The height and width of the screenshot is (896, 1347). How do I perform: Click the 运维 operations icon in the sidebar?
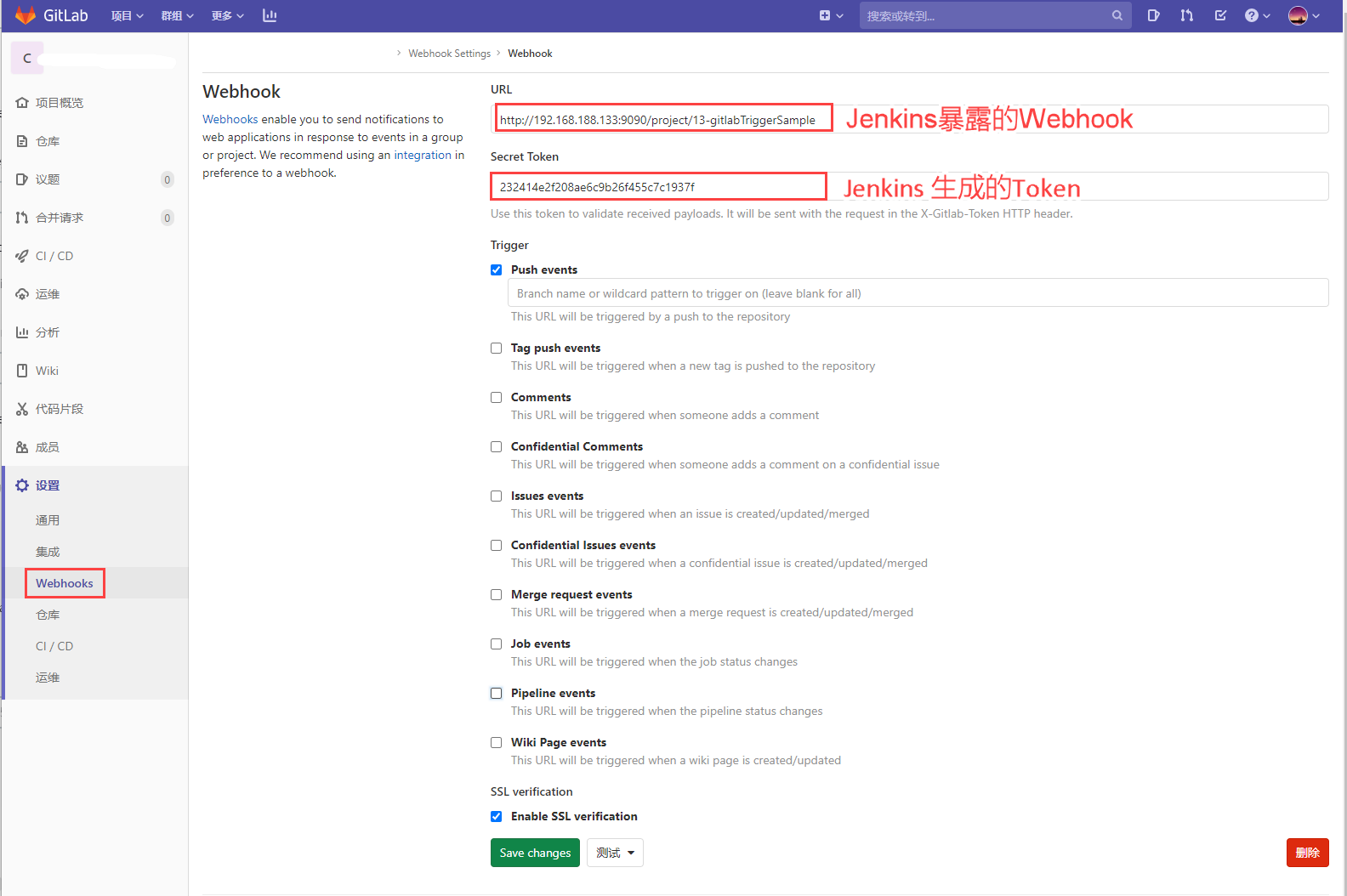(x=22, y=294)
